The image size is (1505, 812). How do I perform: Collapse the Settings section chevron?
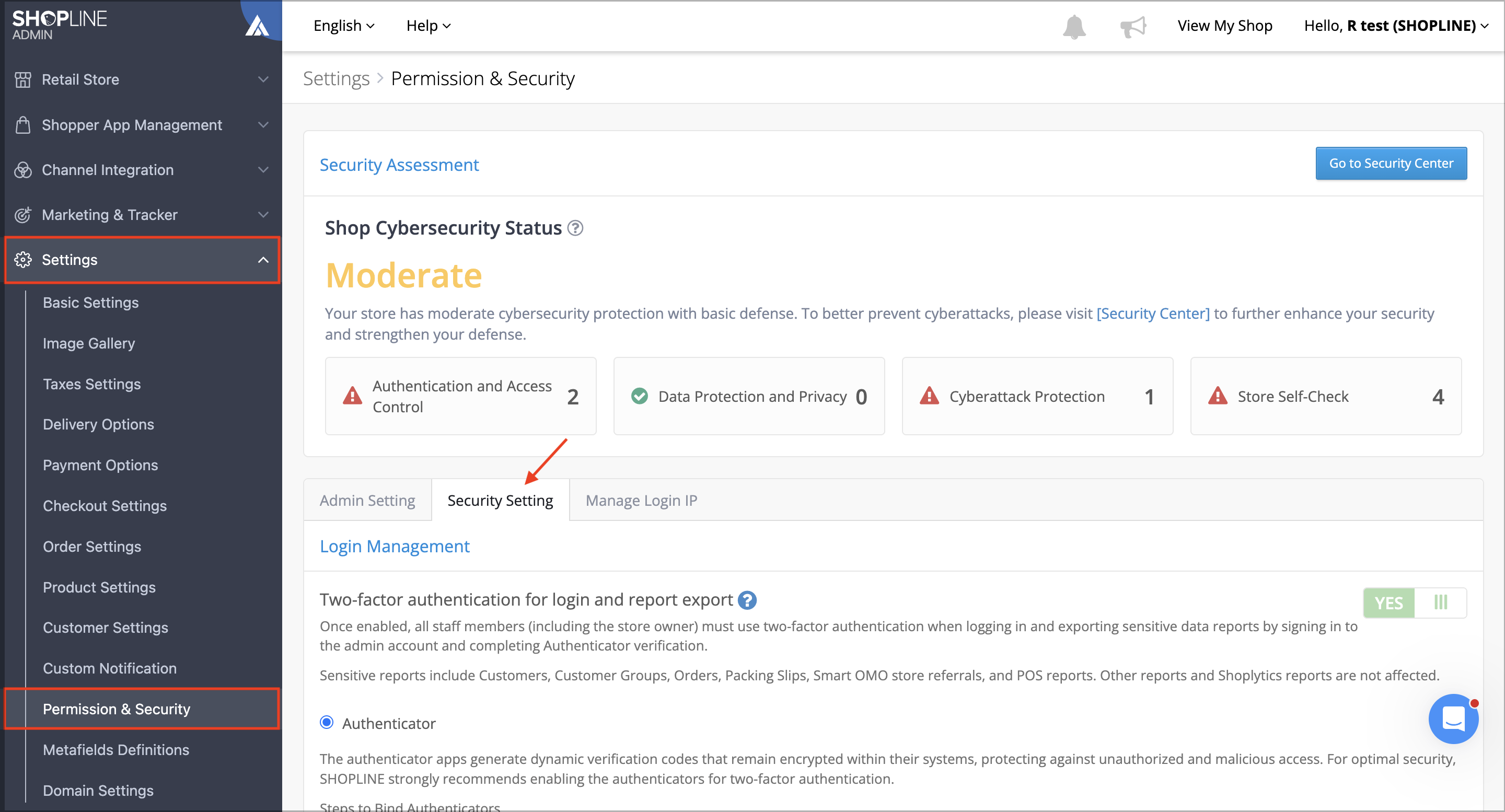point(263,260)
